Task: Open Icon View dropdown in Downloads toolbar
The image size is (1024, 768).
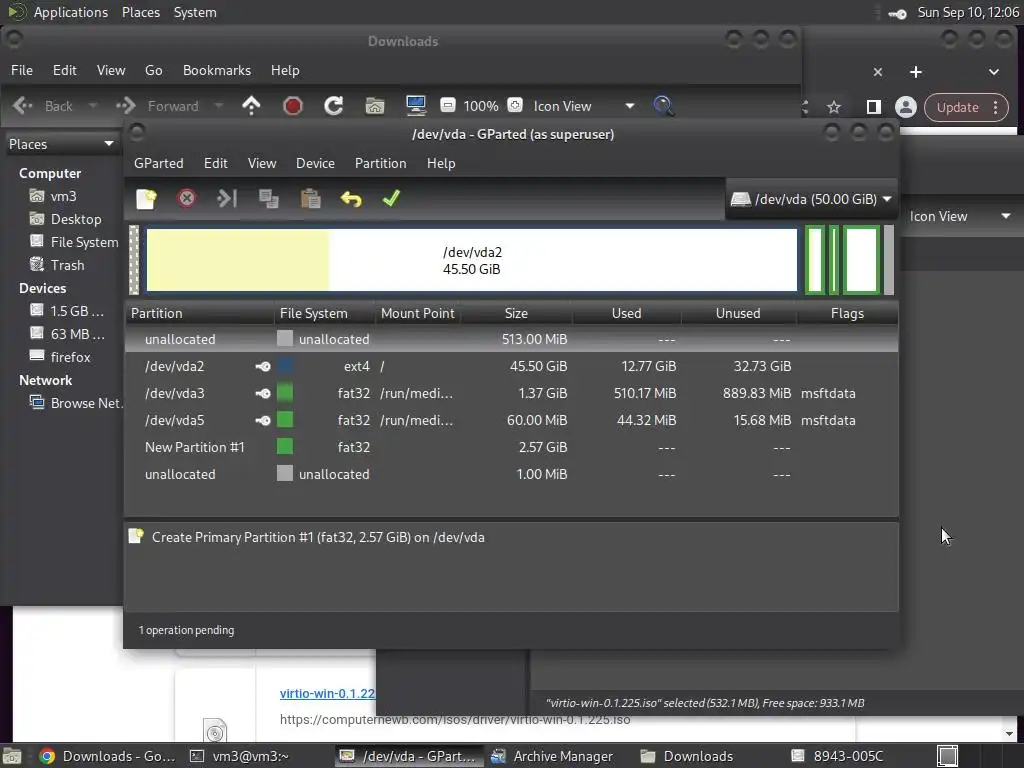Action: click(583, 106)
